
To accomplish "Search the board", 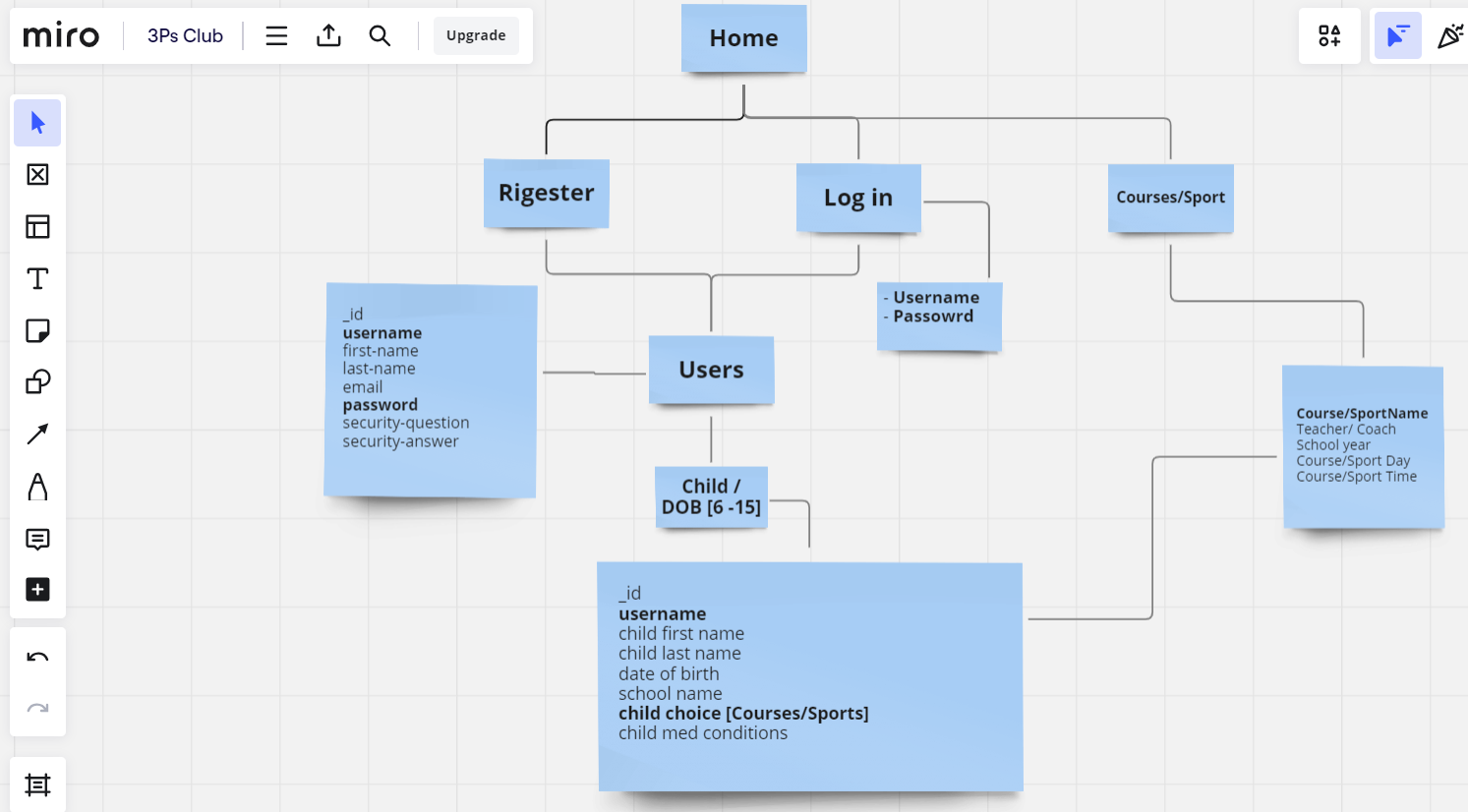I will (x=380, y=36).
